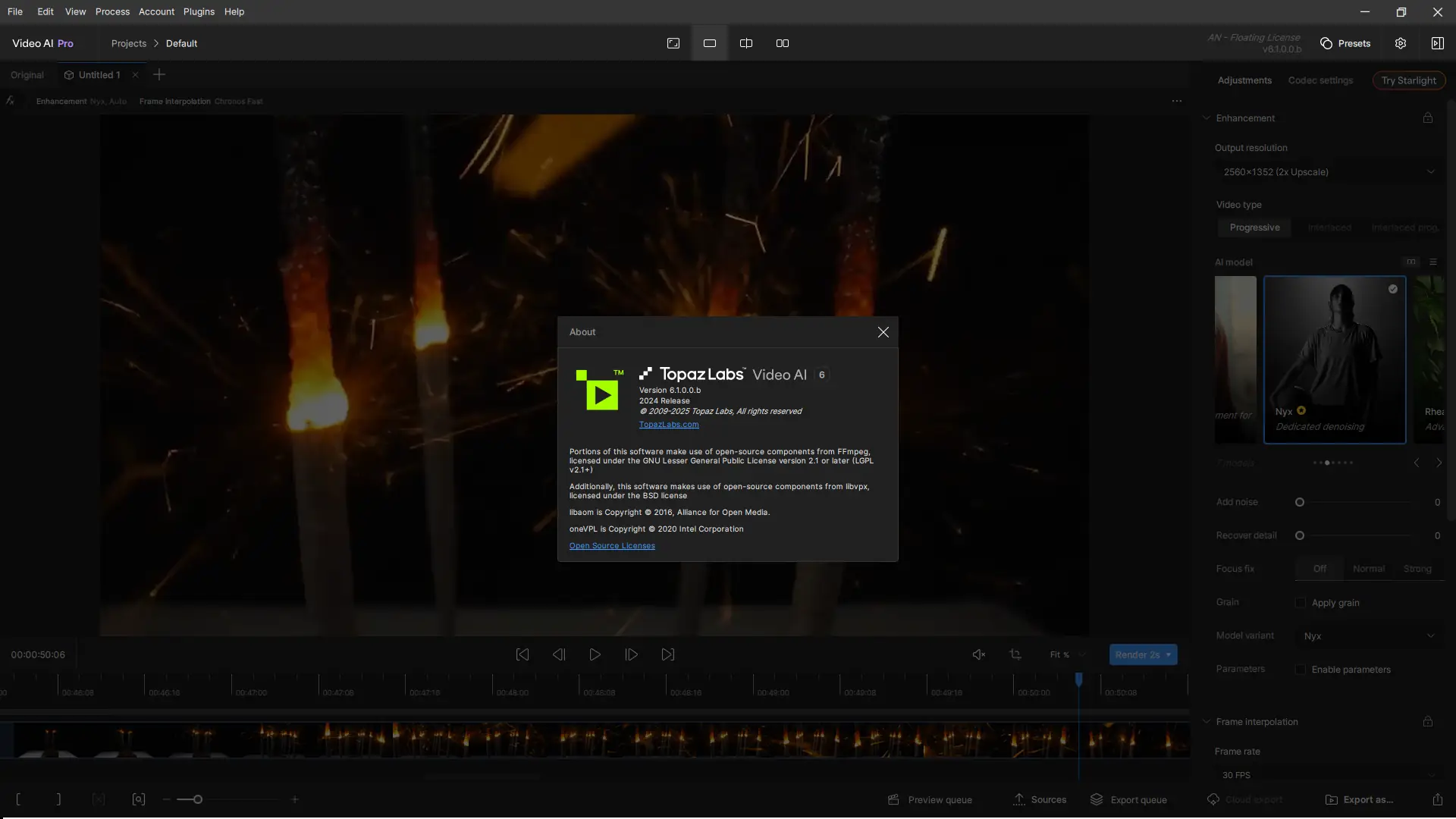Mute the preview audio
The width and height of the screenshot is (1456, 819).
click(978, 654)
